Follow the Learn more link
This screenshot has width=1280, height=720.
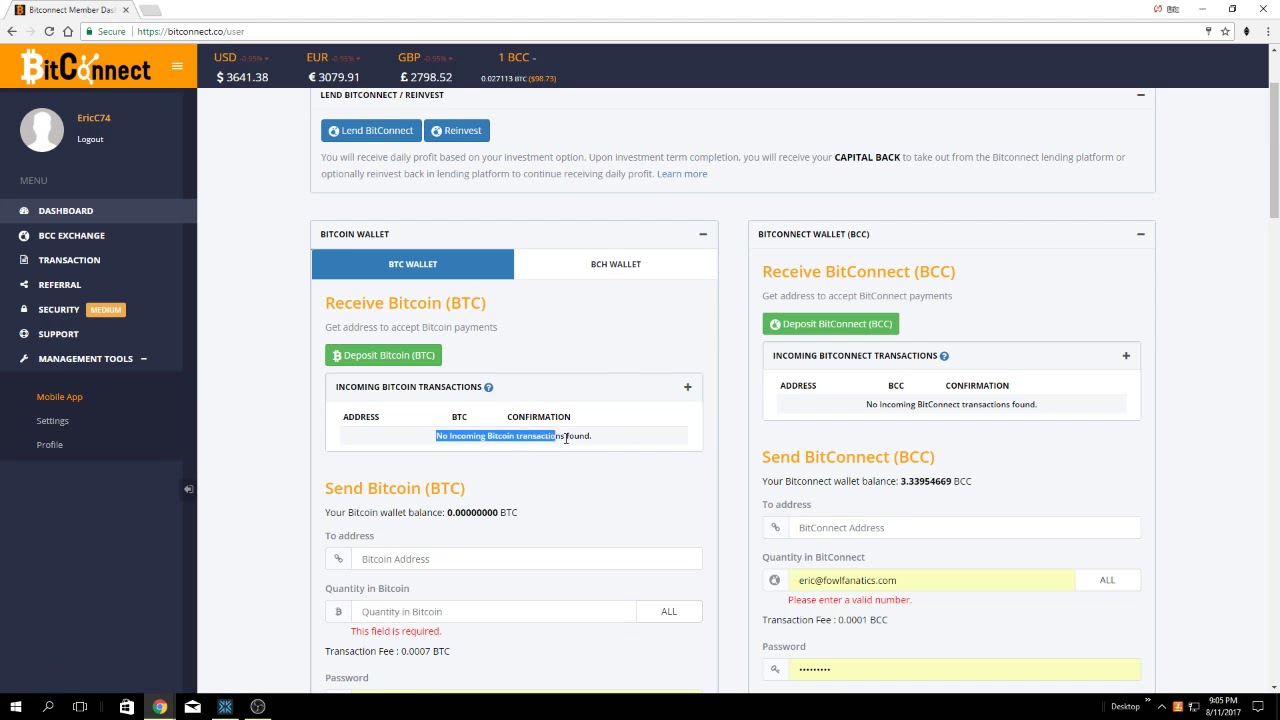click(x=682, y=174)
